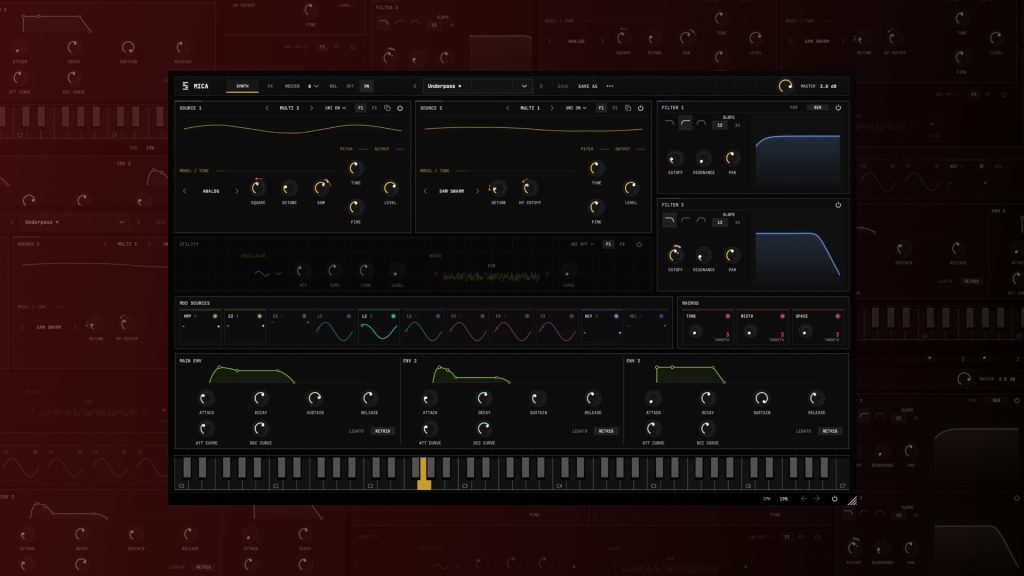Open Utility UNI OFF dropdown
The height and width of the screenshot is (576, 1024).
[582, 244]
